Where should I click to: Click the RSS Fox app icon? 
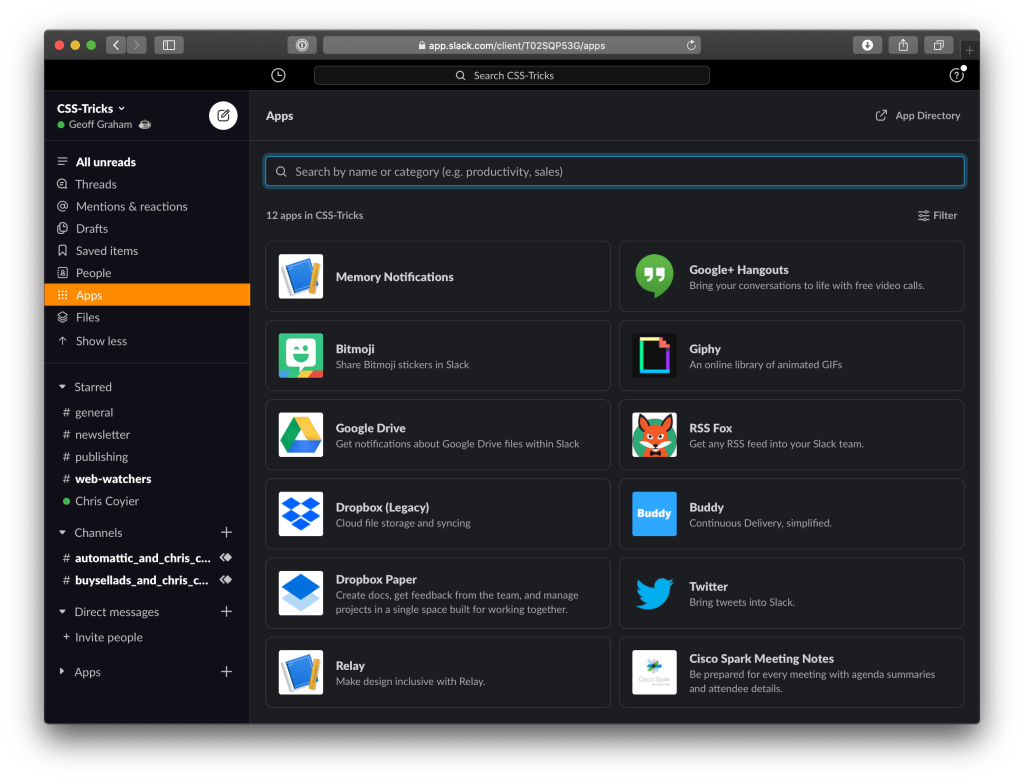[x=654, y=434]
